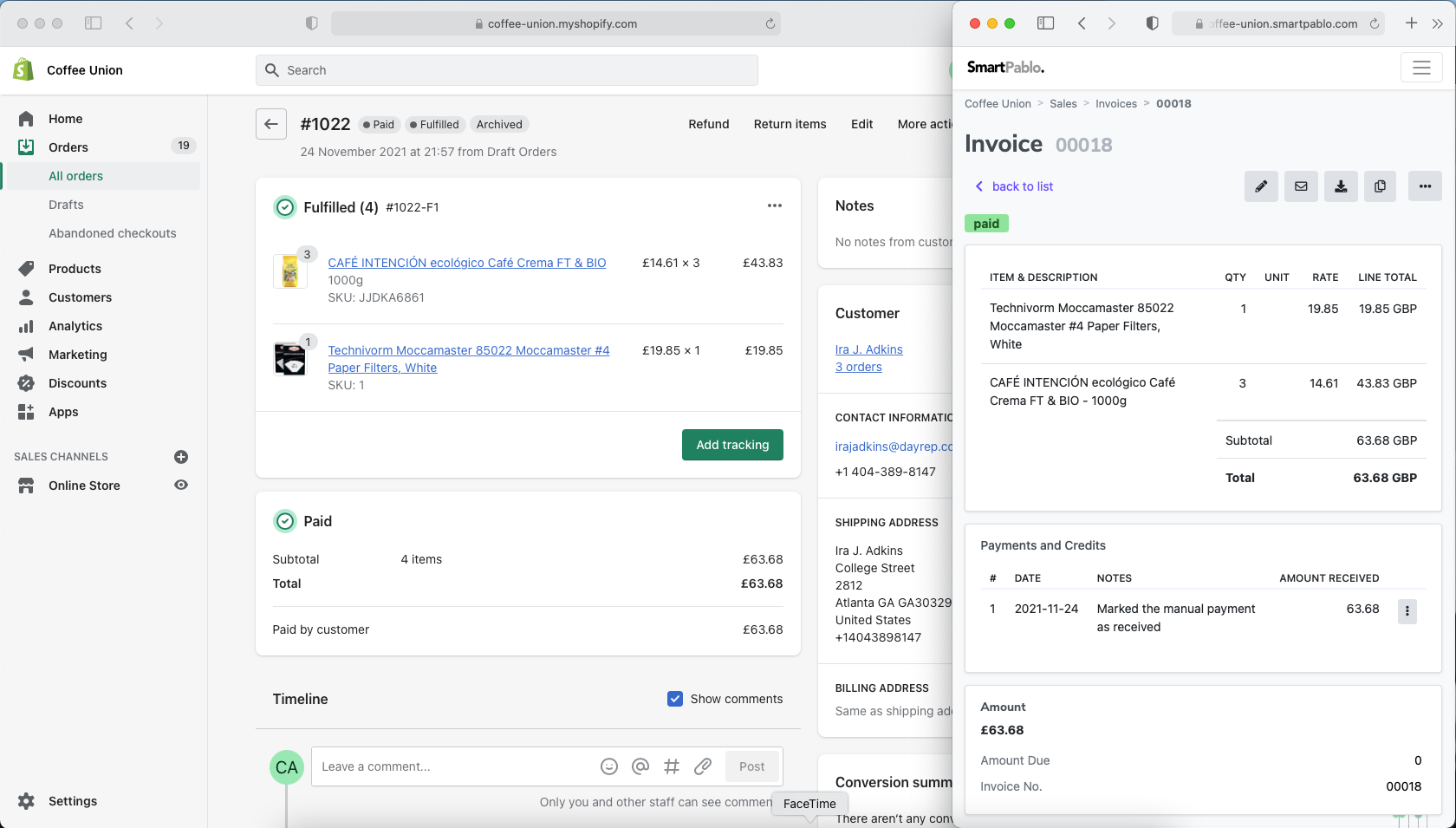The width and height of the screenshot is (1456, 828).
Task: Send invoice by email with the envelope icon
Action: point(1301,186)
